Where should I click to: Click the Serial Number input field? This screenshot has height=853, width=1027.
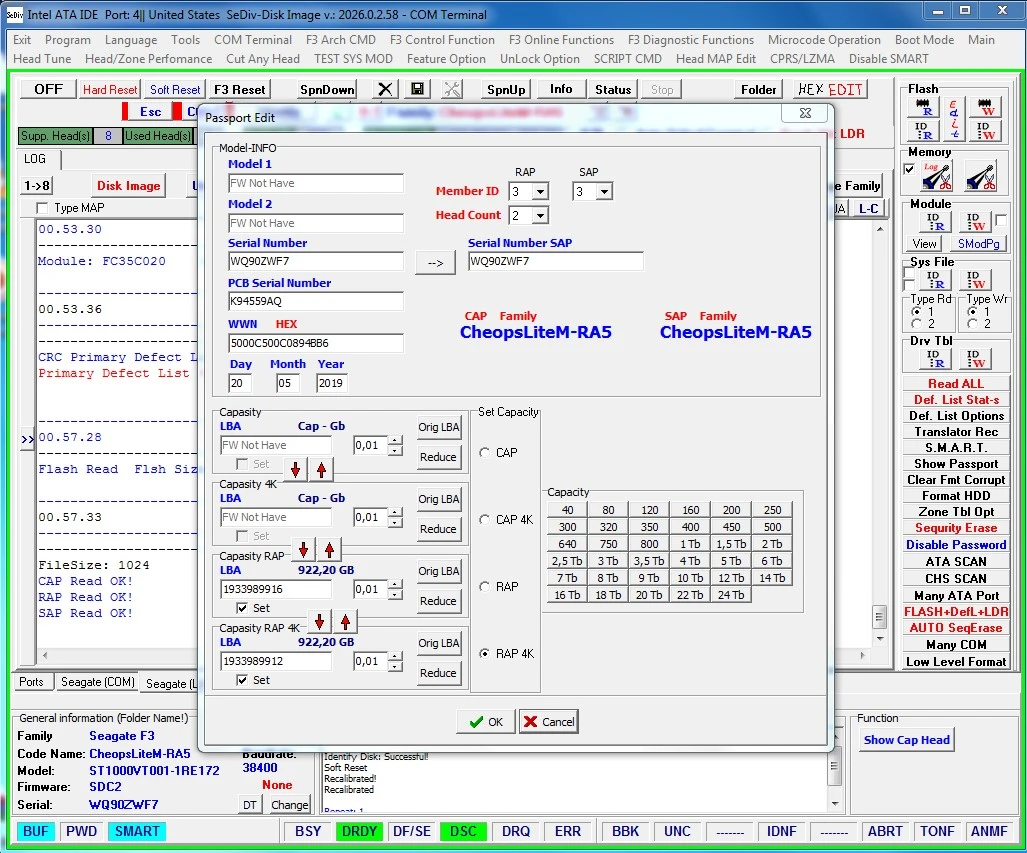pyautogui.click(x=316, y=261)
